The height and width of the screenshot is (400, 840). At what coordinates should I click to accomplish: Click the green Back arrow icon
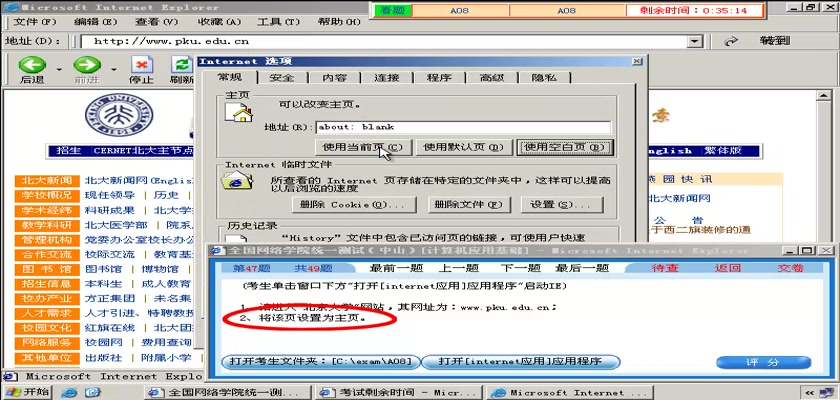(x=32, y=65)
